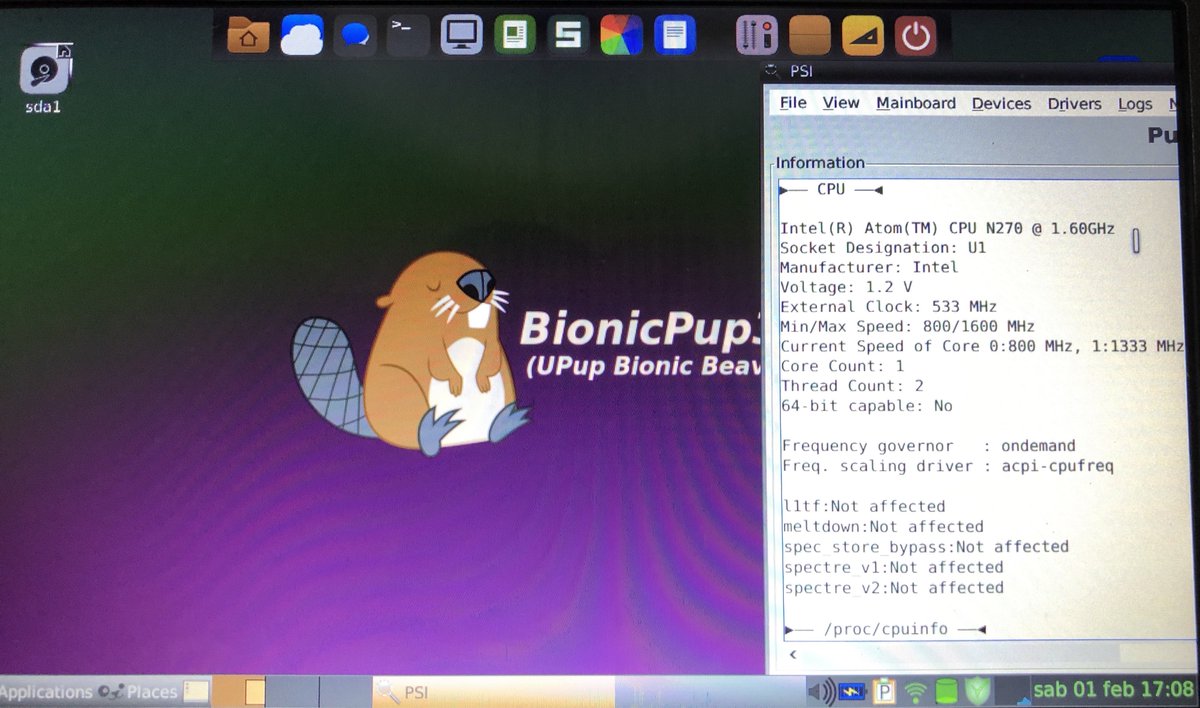Click the 'spec_store_bypass:Not affected' line
Image resolution: width=1200 pixels, height=708 pixels.
point(926,547)
